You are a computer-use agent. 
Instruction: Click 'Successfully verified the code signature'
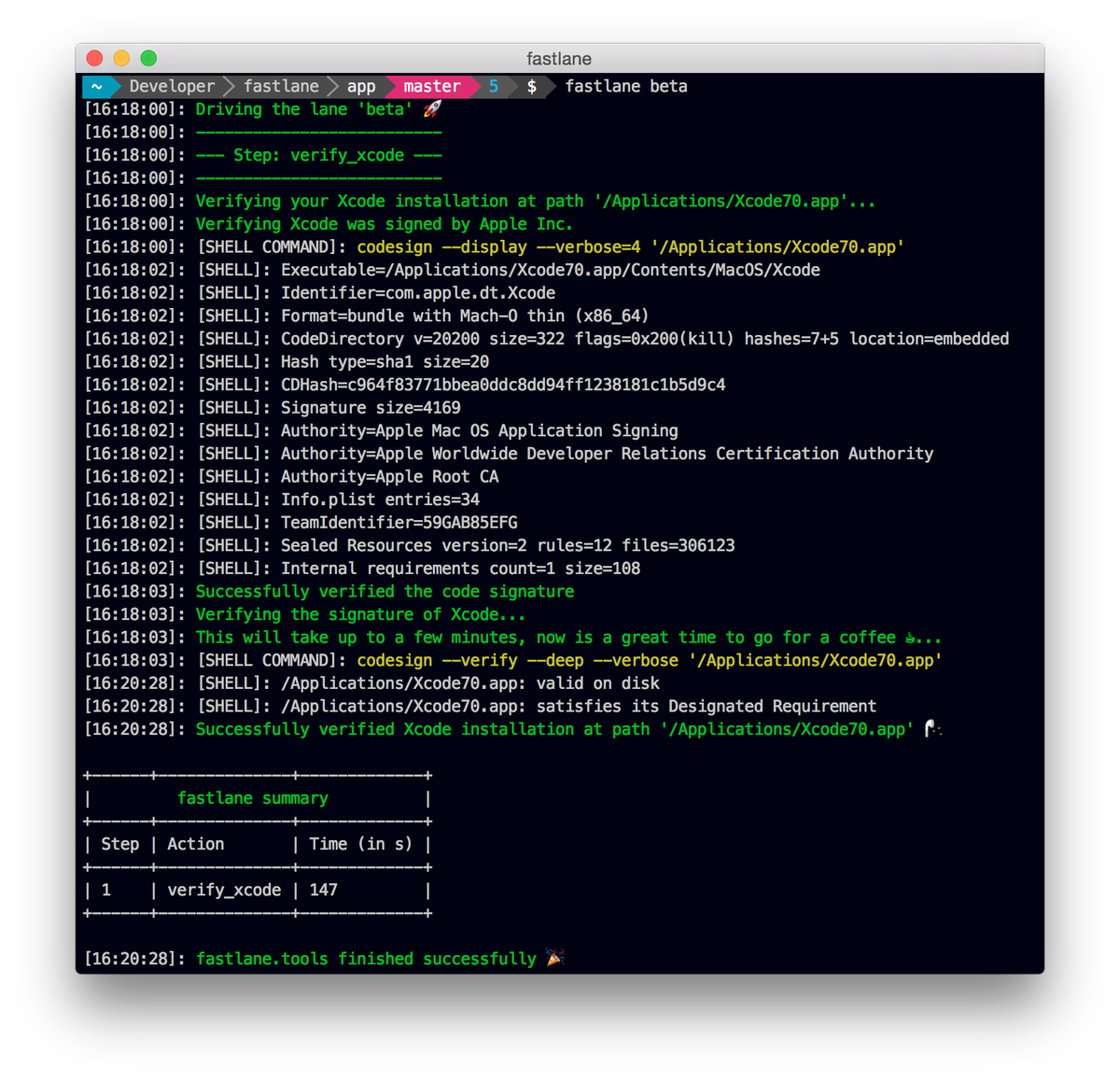385,591
